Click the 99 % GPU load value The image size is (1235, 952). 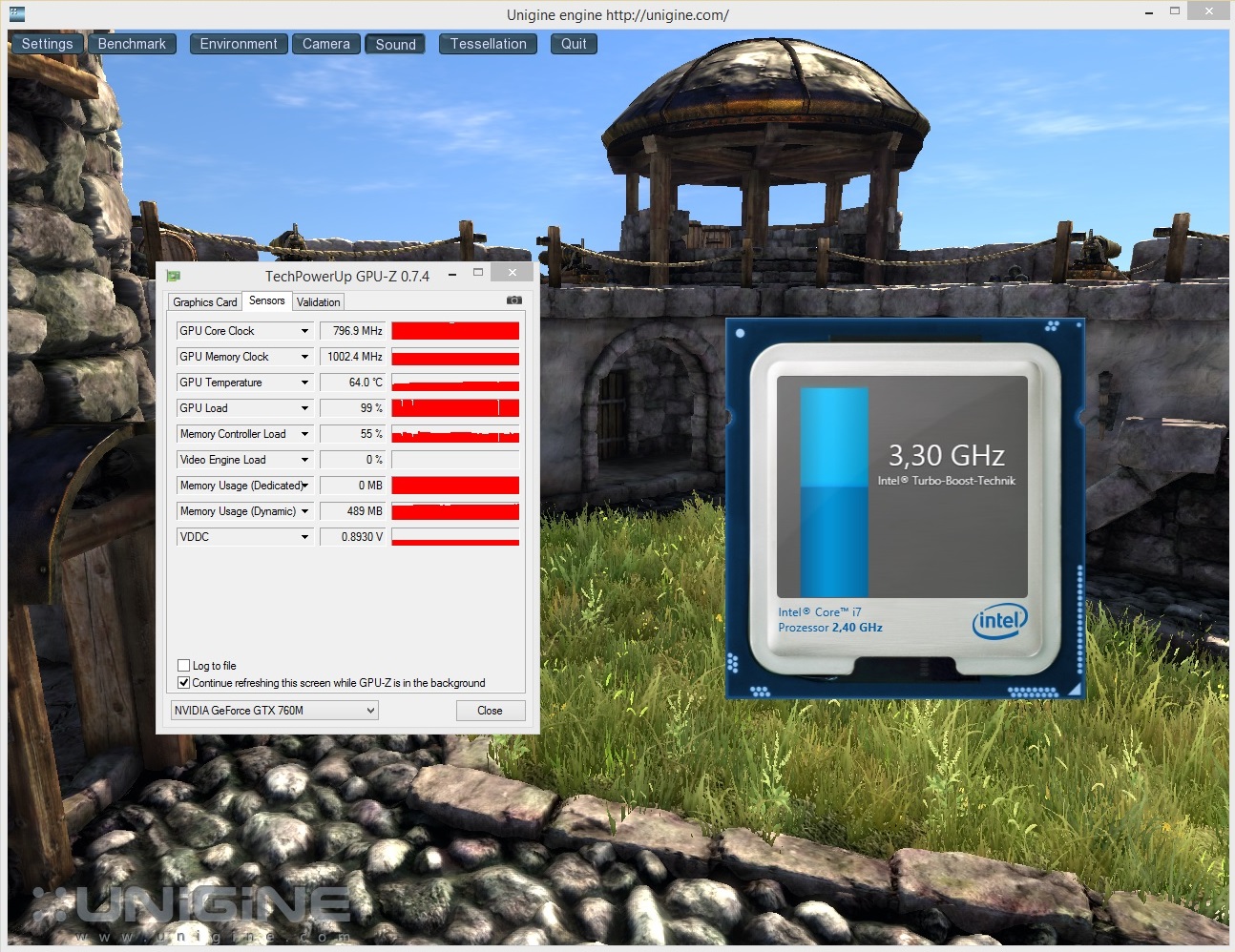point(352,408)
